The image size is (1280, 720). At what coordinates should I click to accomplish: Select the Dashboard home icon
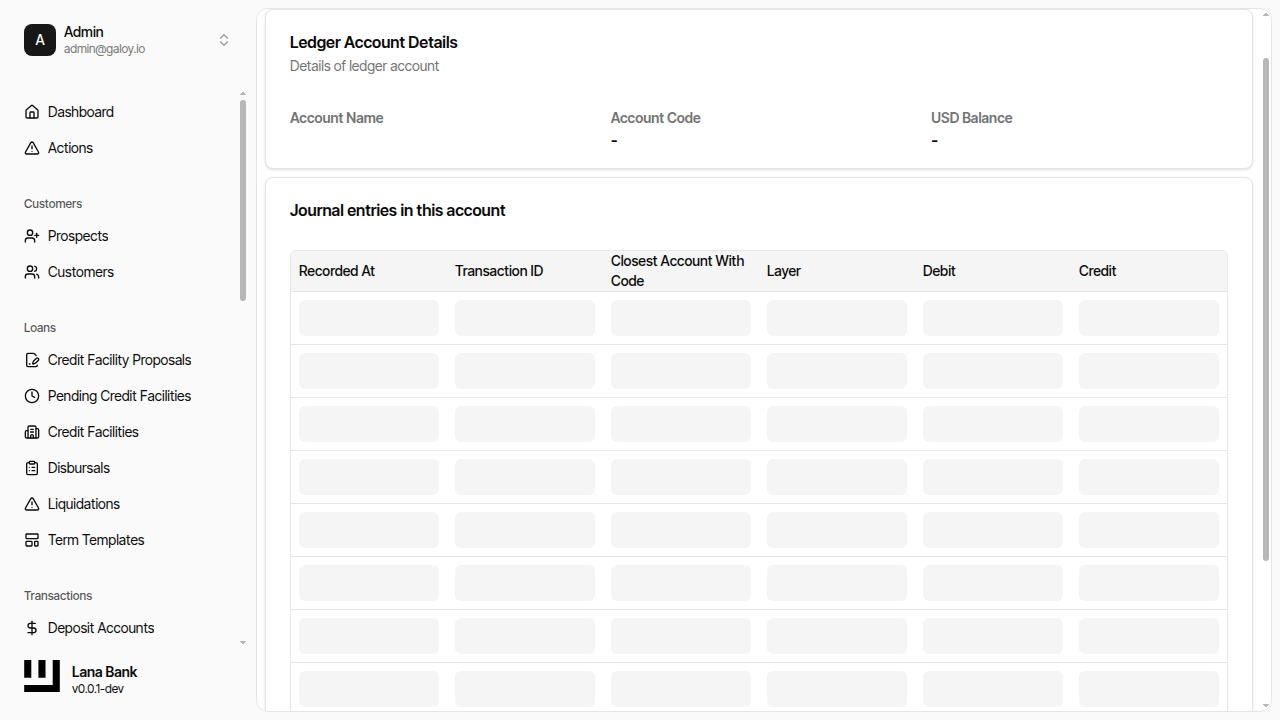31,111
